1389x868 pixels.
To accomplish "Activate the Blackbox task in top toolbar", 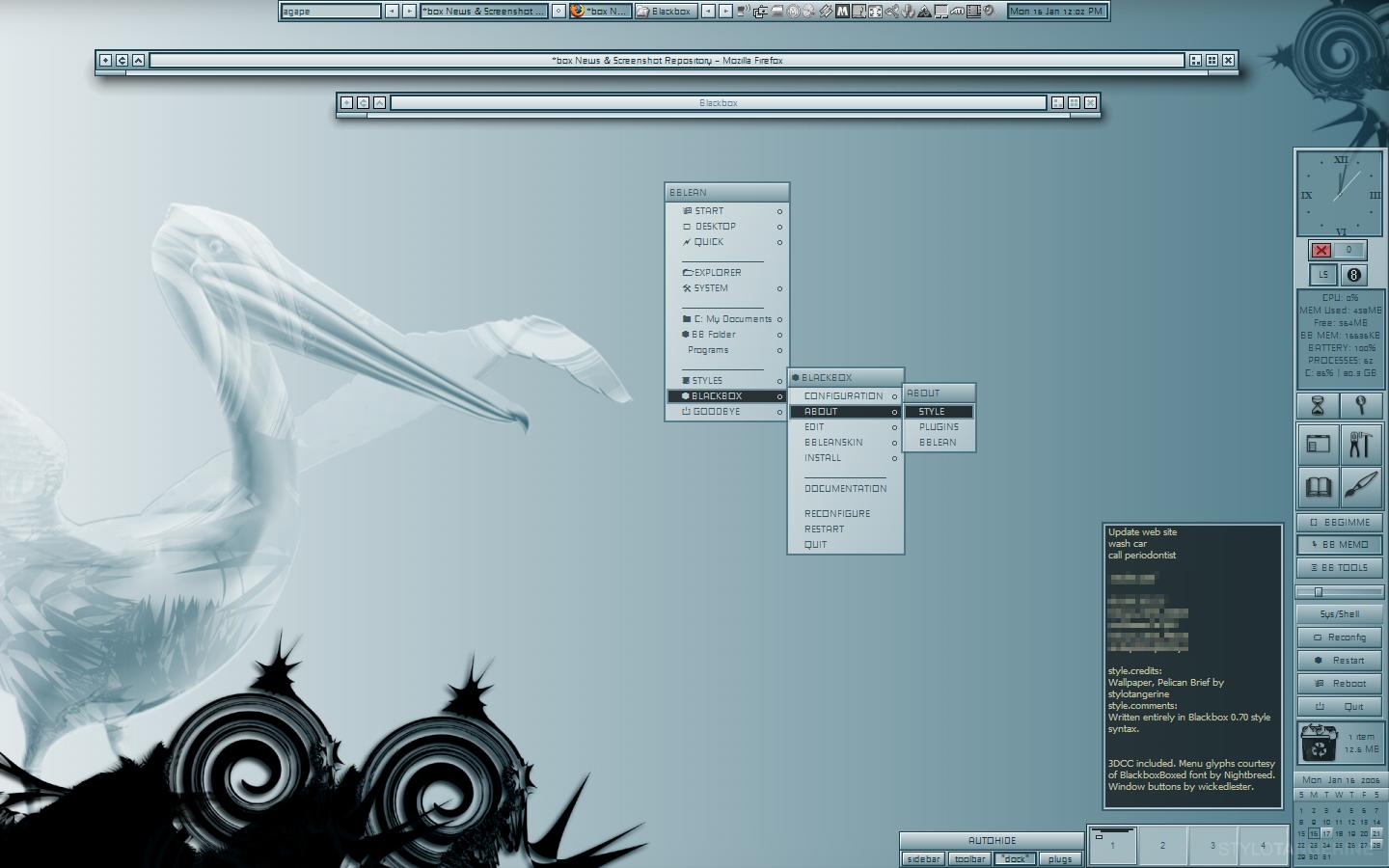I will coord(665,12).
